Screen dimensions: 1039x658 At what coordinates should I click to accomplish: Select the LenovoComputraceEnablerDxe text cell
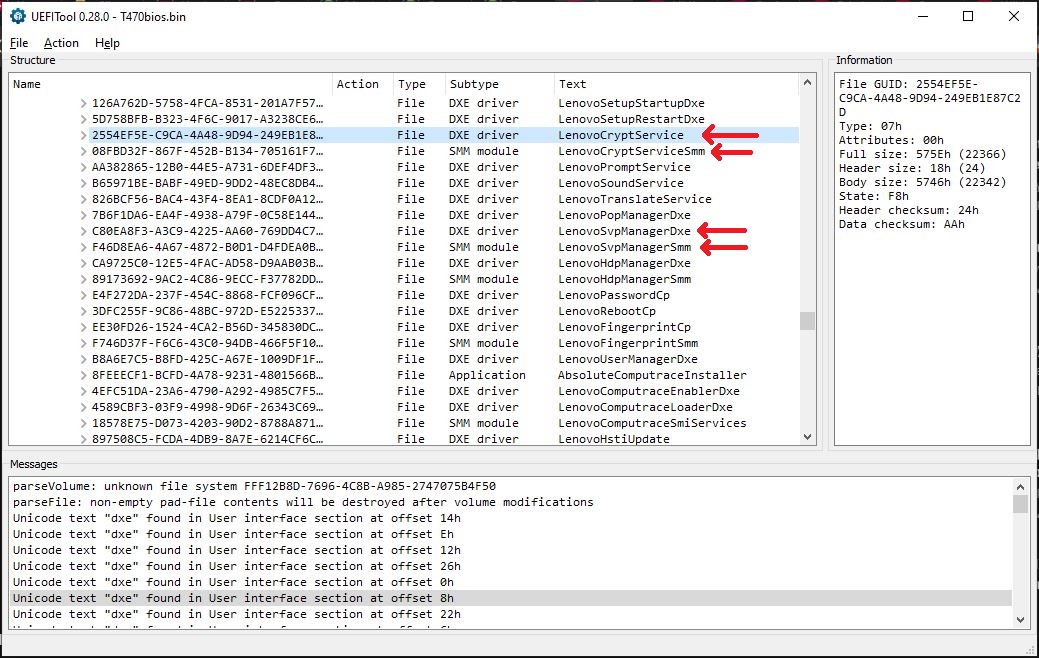point(649,391)
